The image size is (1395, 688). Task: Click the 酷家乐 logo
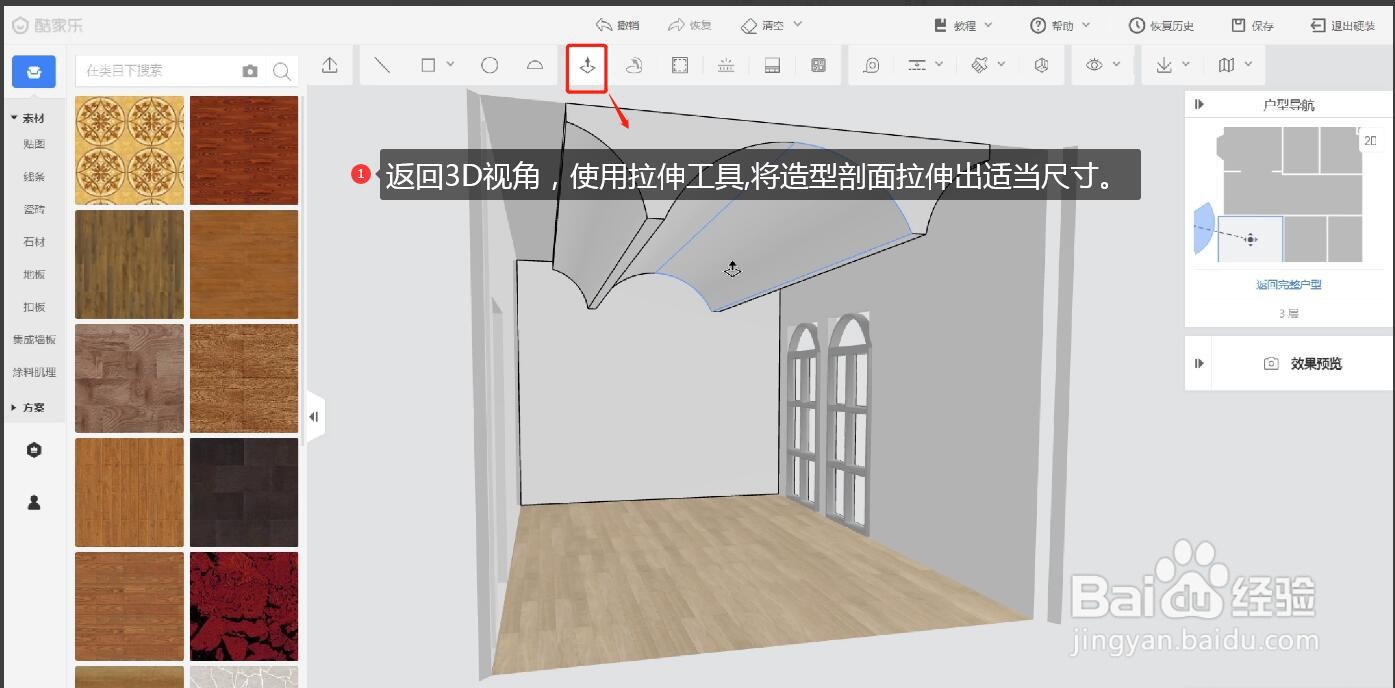[x=48, y=25]
